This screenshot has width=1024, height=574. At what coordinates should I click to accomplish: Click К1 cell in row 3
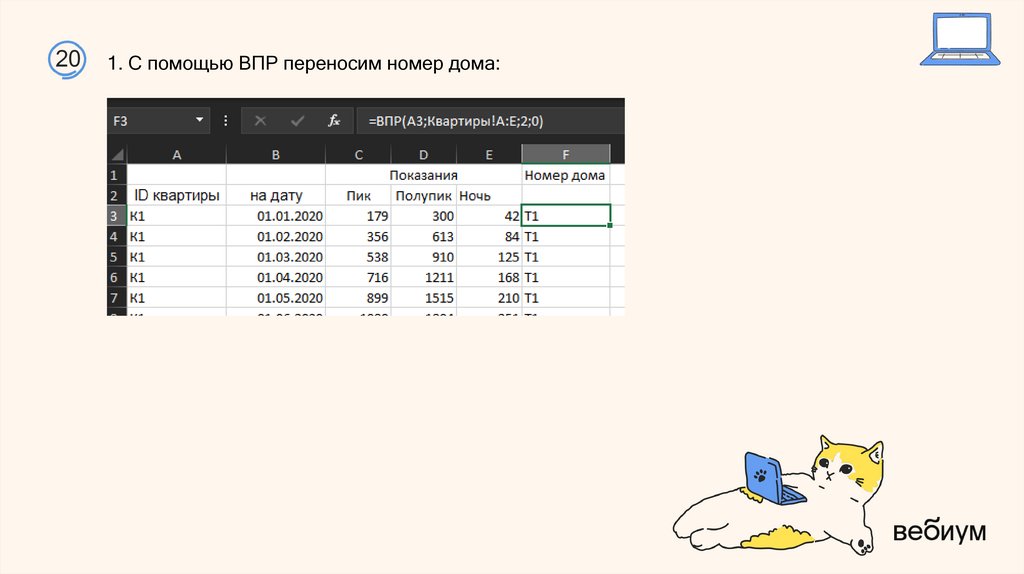176,215
